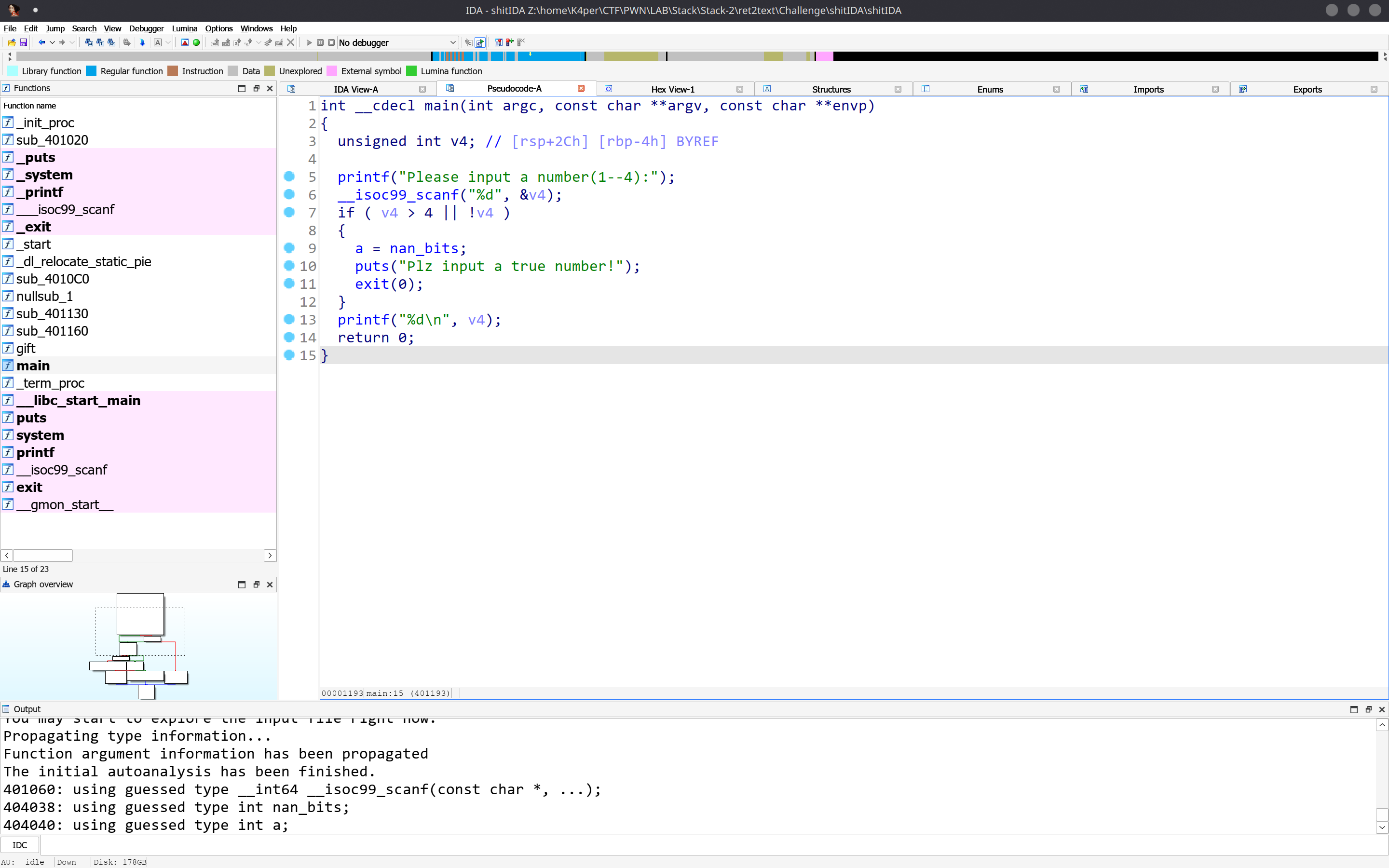Viewport: 1389px width, 868px height.
Task: Click the IDC button
Action: [19, 845]
